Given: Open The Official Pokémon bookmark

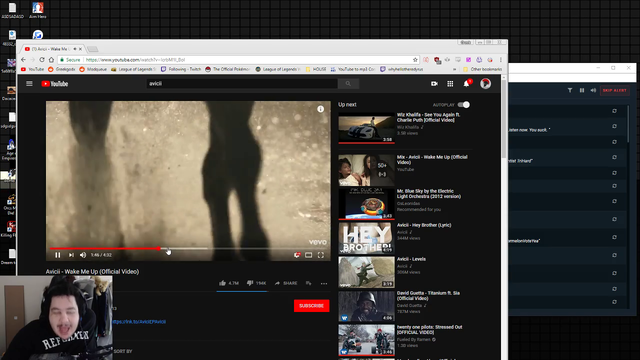Looking at the screenshot, I should tap(228, 69).
